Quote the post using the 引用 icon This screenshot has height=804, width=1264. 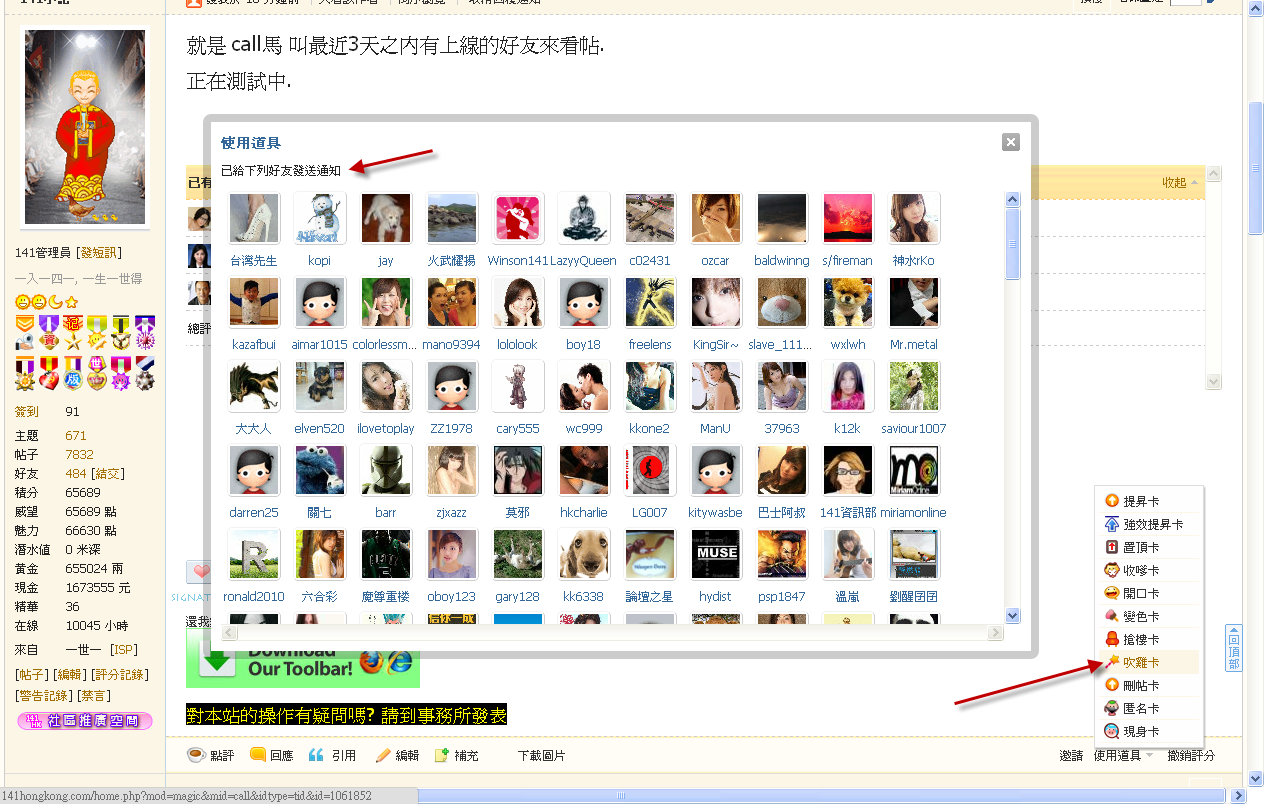coord(316,755)
